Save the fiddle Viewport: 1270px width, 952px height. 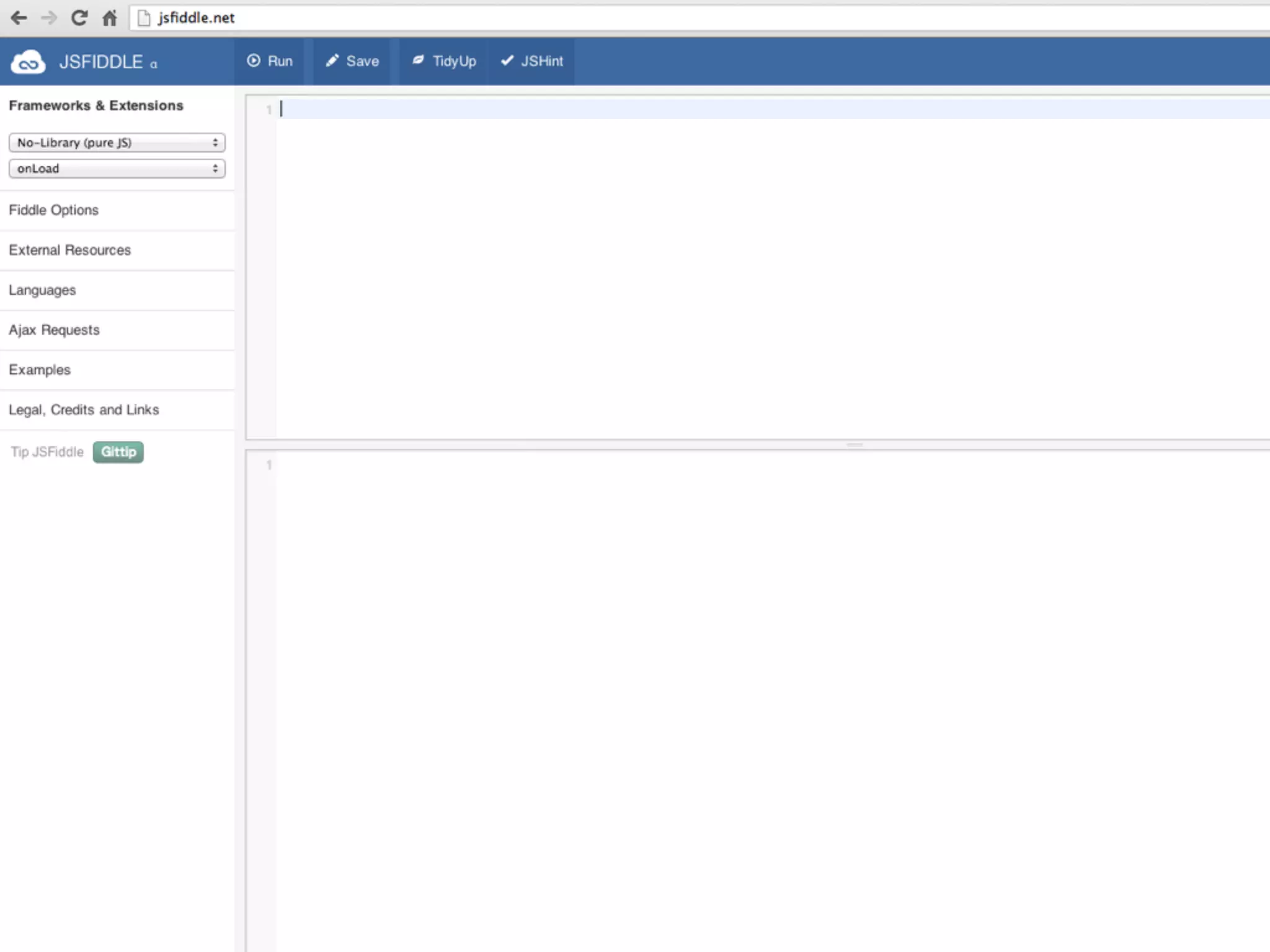point(352,61)
